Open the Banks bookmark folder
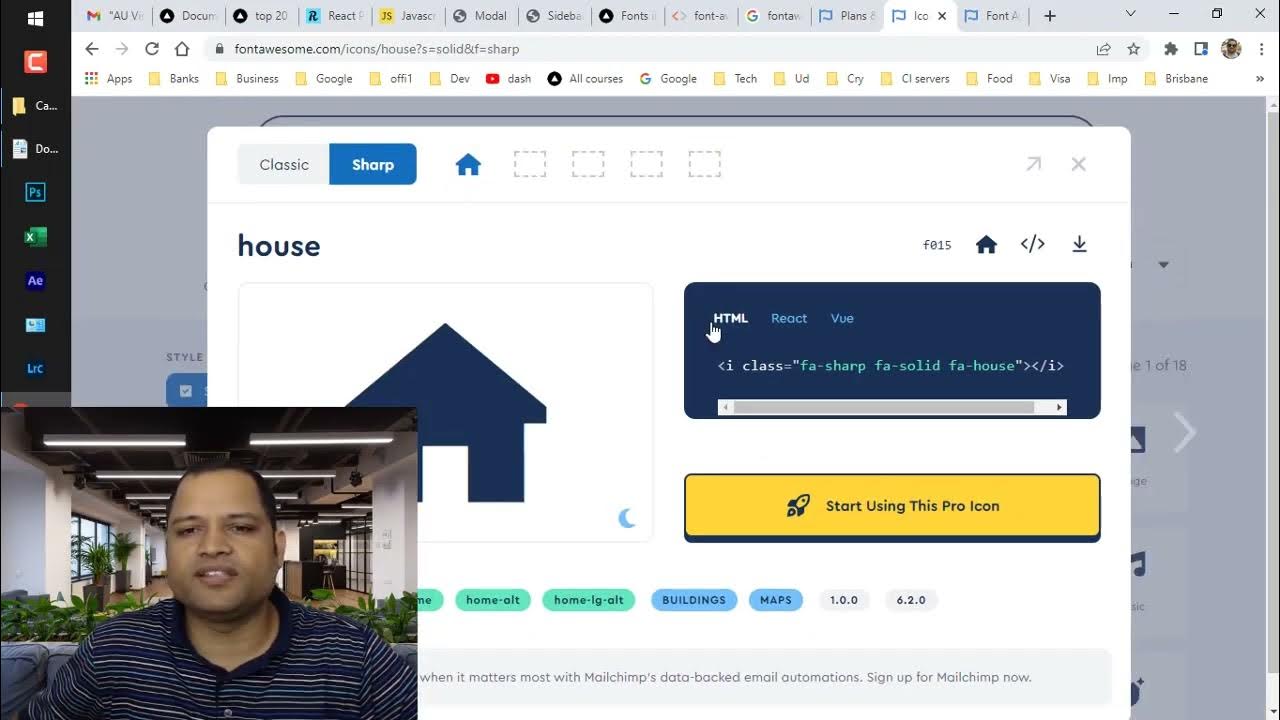 174,79
